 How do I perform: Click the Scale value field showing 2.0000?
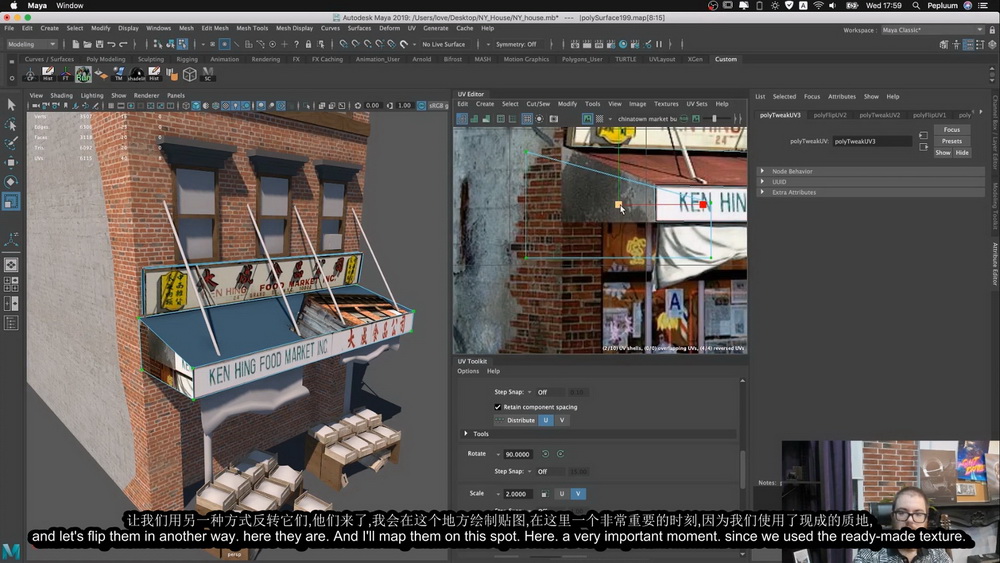[x=518, y=494]
